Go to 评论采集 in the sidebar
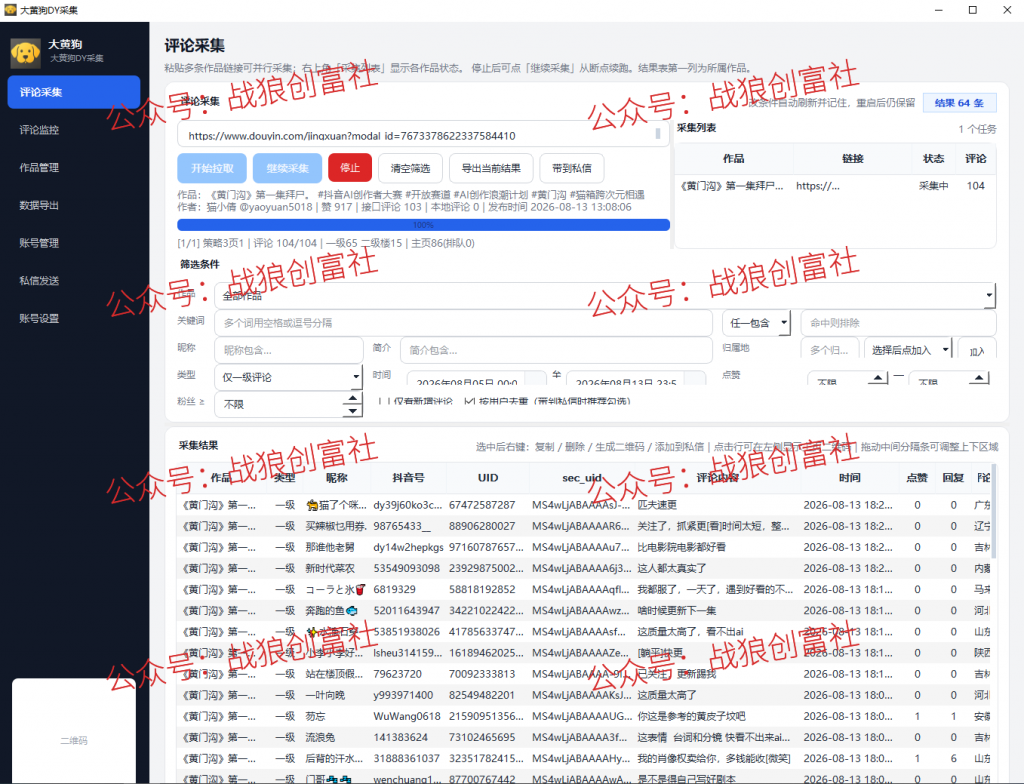Image resolution: width=1024 pixels, height=784 pixels. pos(74,92)
